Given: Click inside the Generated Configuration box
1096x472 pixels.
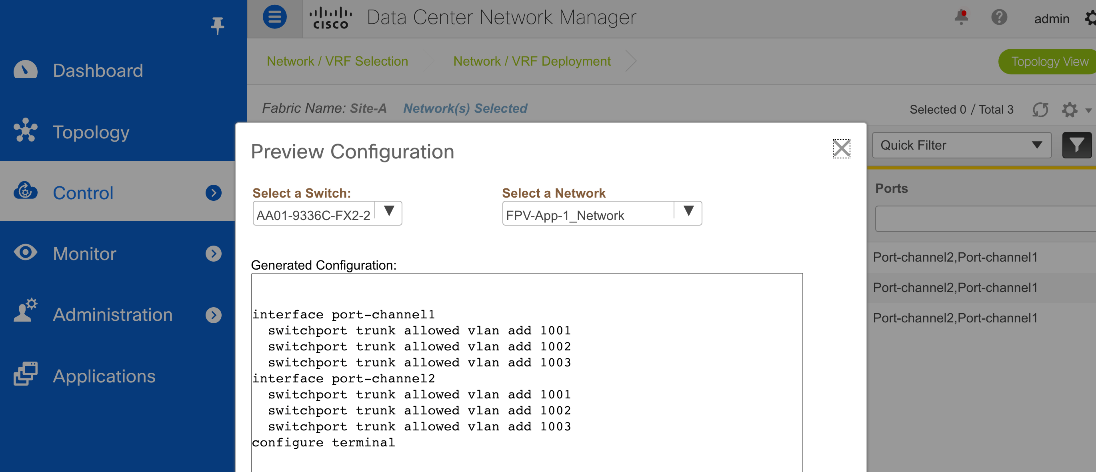Looking at the screenshot, I should pyautogui.click(x=526, y=372).
